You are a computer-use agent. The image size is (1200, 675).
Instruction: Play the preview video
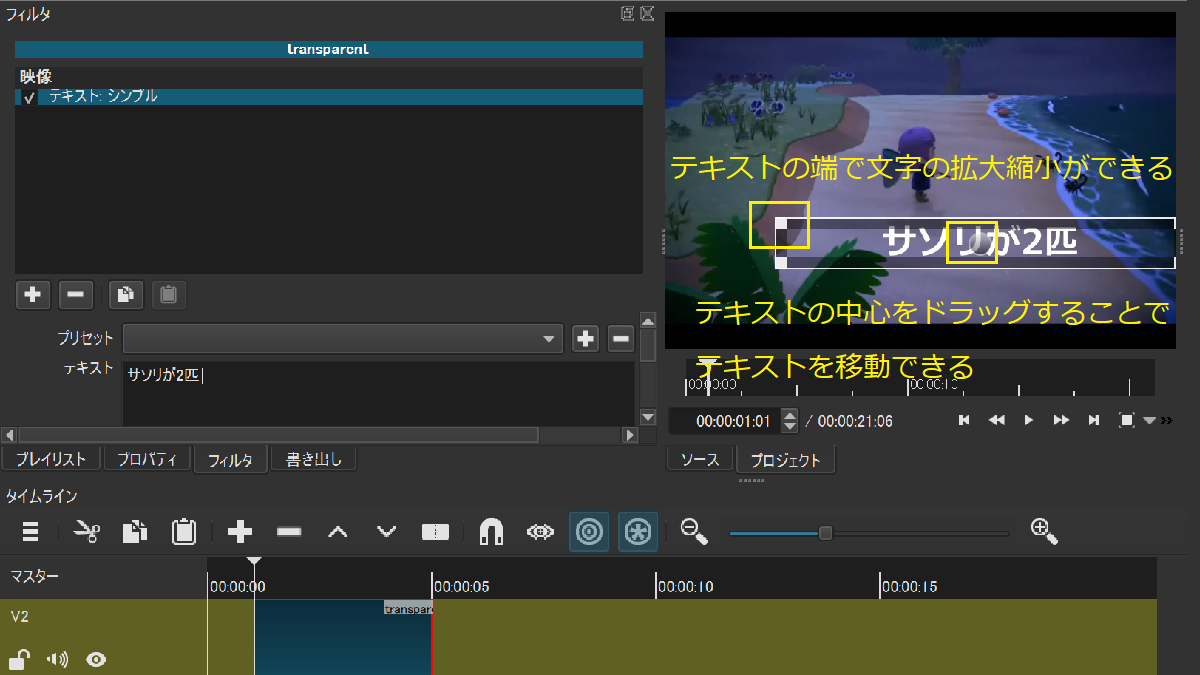pyautogui.click(x=1028, y=420)
